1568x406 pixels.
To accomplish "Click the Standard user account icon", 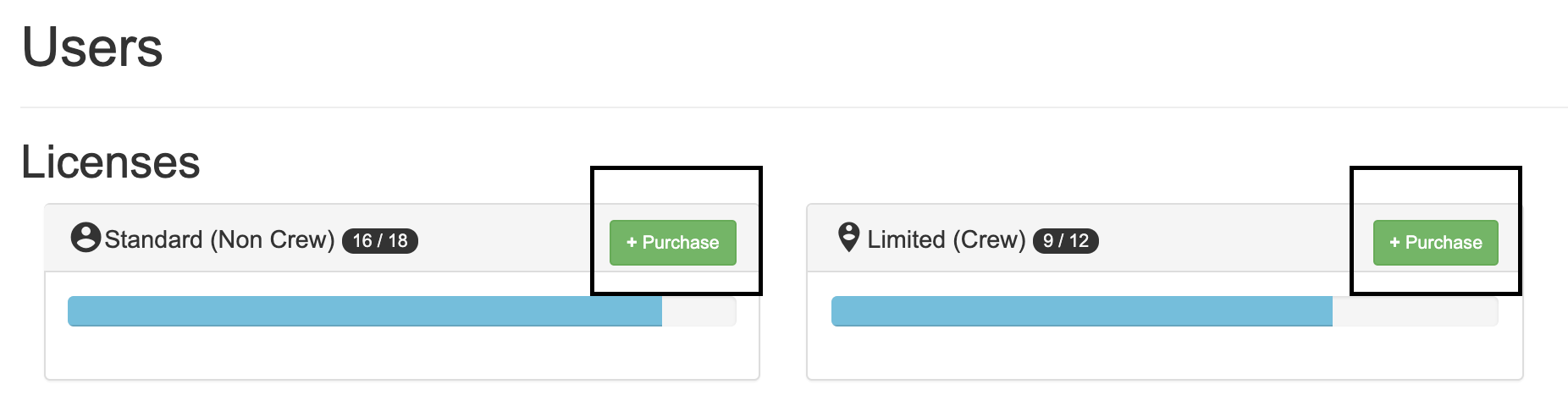I will 86,238.
